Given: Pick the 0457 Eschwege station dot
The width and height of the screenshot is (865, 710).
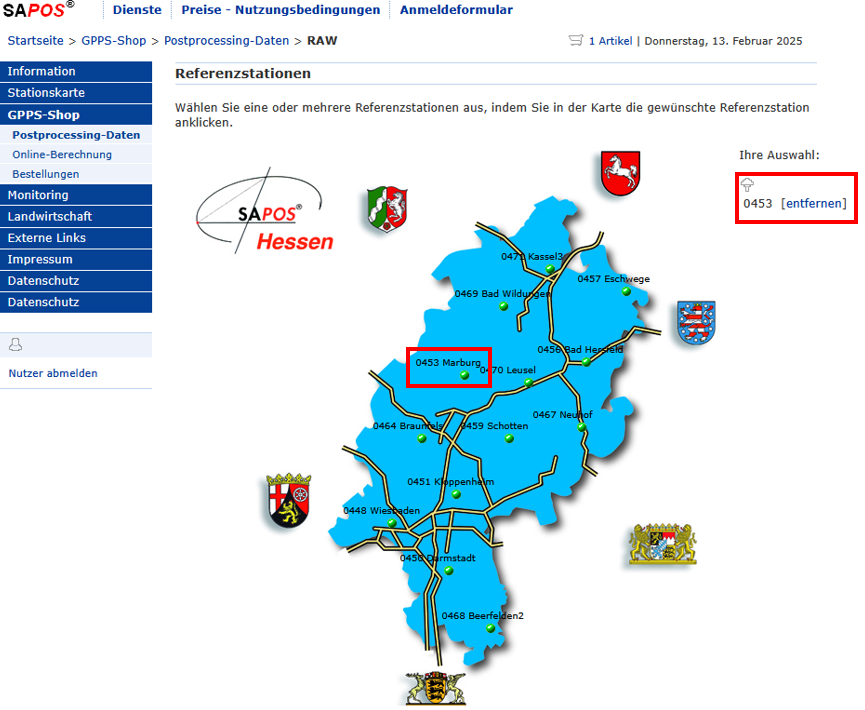Looking at the screenshot, I should click(x=626, y=291).
